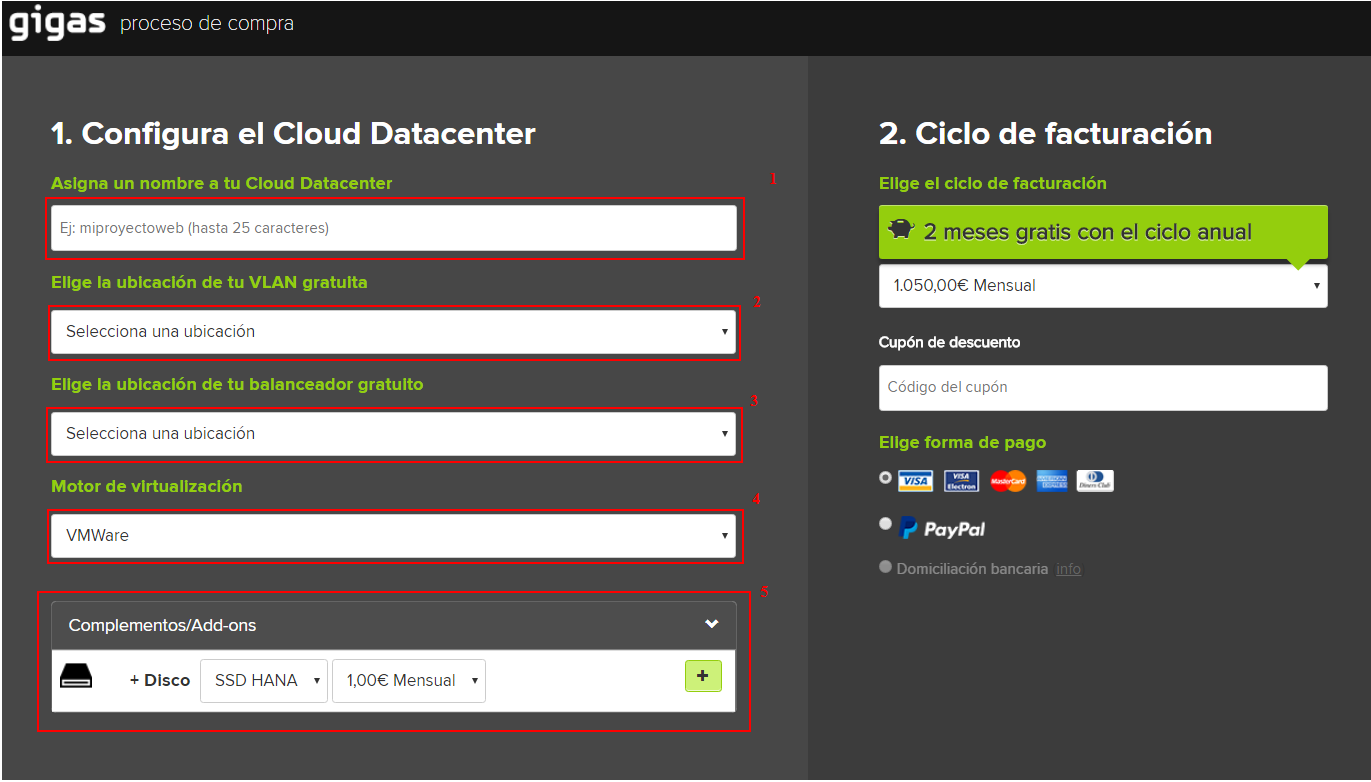This screenshot has width=1371, height=782.
Task: Click the Cloud Datacenter name input field
Action: pyautogui.click(x=394, y=228)
